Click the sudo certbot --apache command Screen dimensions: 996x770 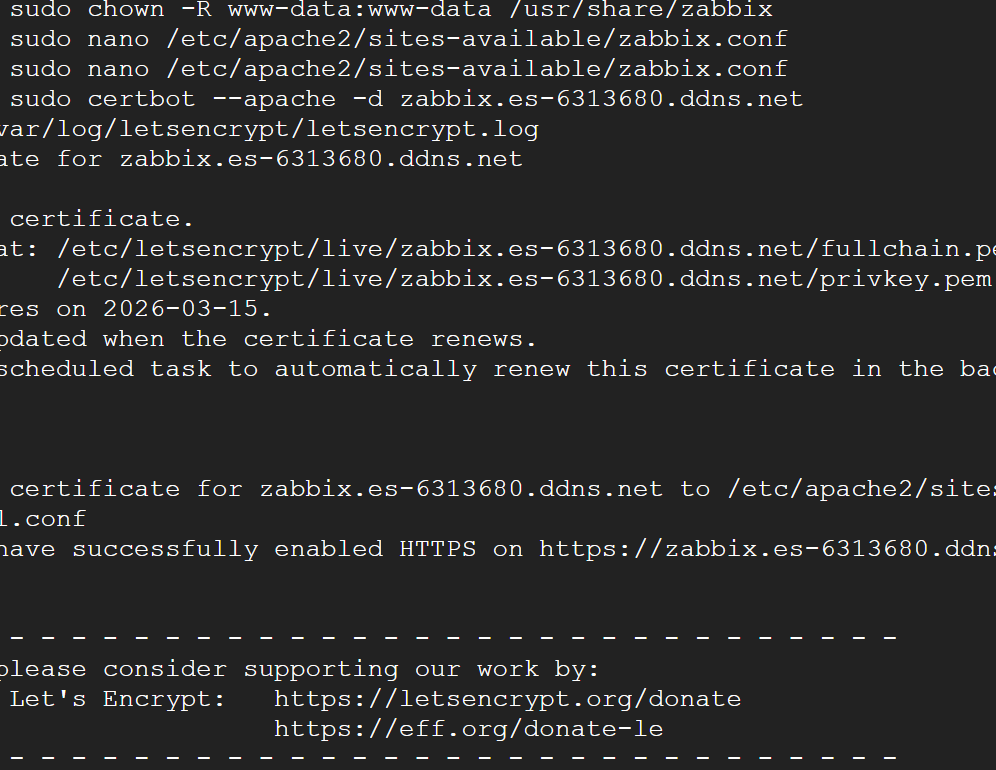pos(406,100)
